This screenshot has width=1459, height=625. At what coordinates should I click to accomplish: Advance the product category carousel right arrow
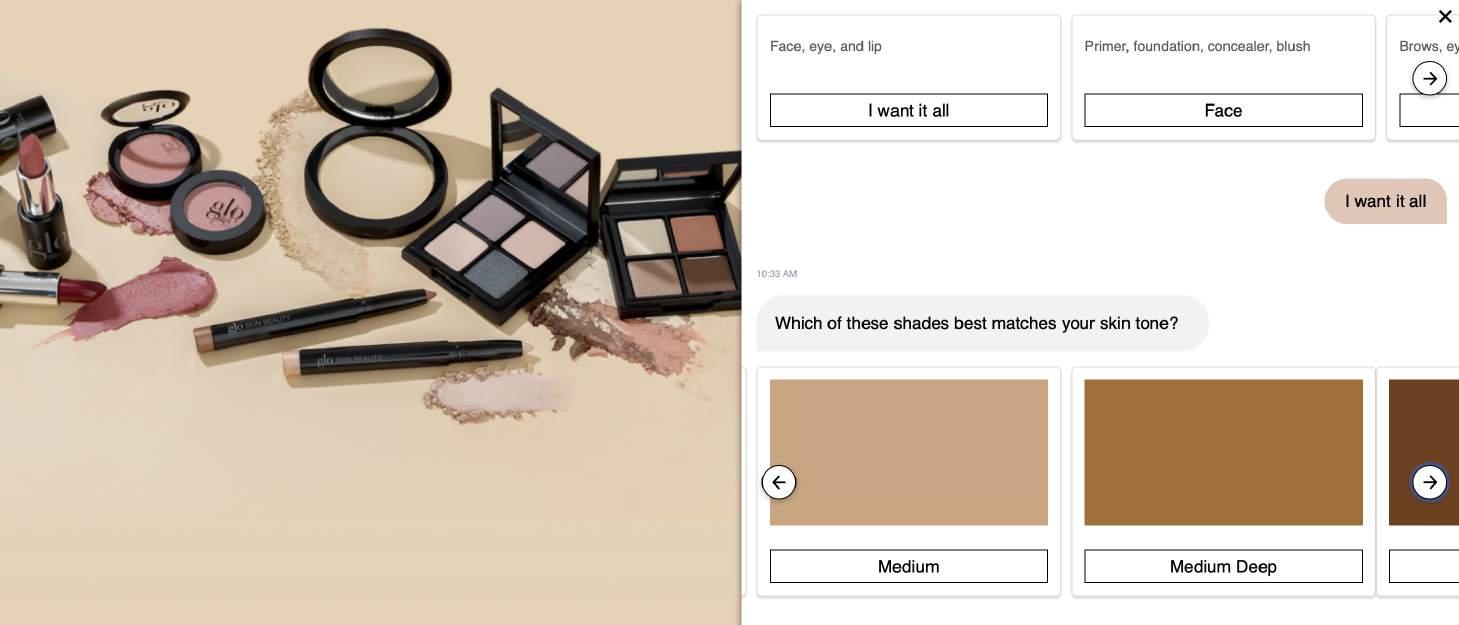(1429, 78)
